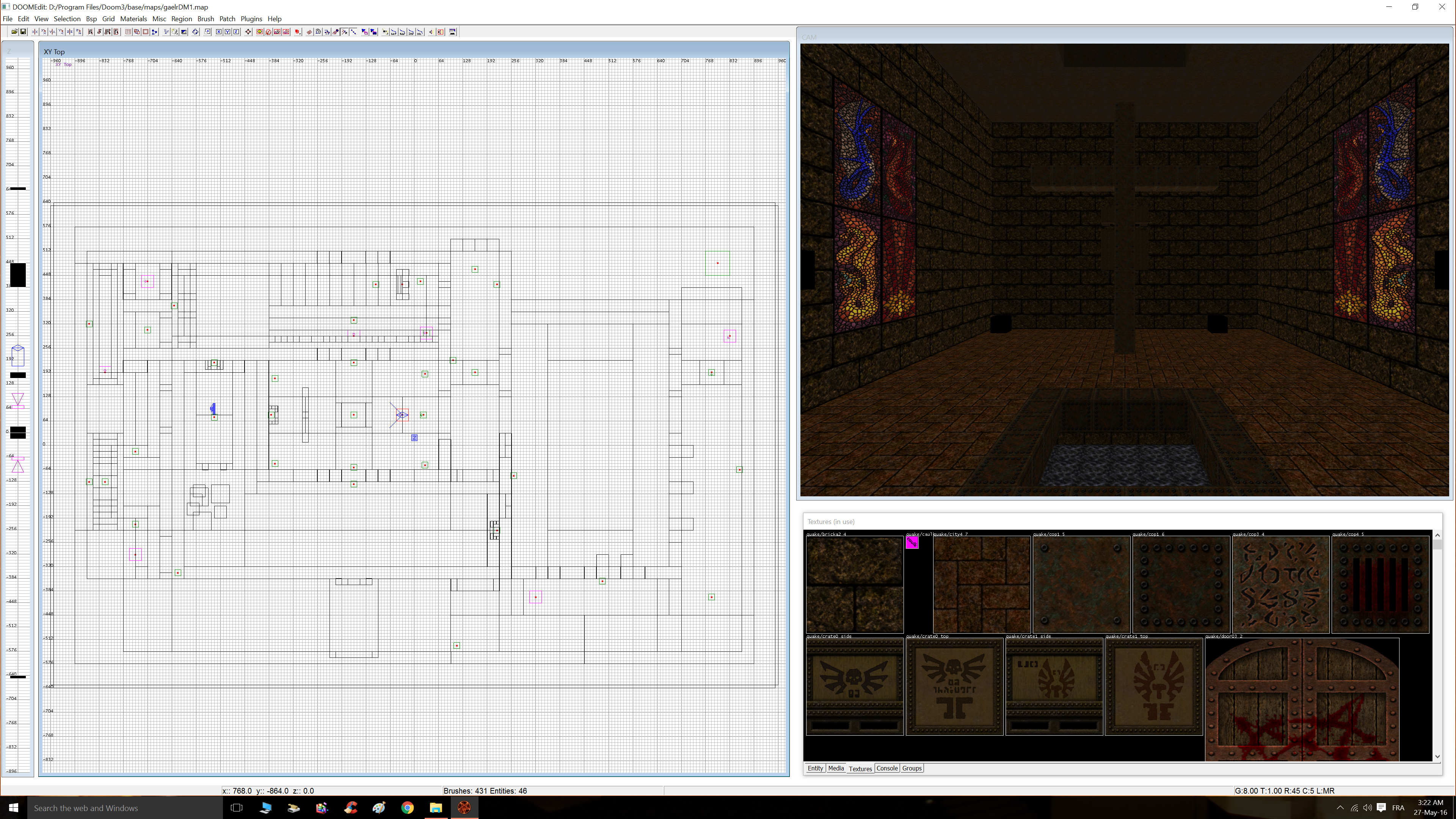
Task: Open Google Chrome from the taskbar
Action: pyautogui.click(x=407, y=808)
